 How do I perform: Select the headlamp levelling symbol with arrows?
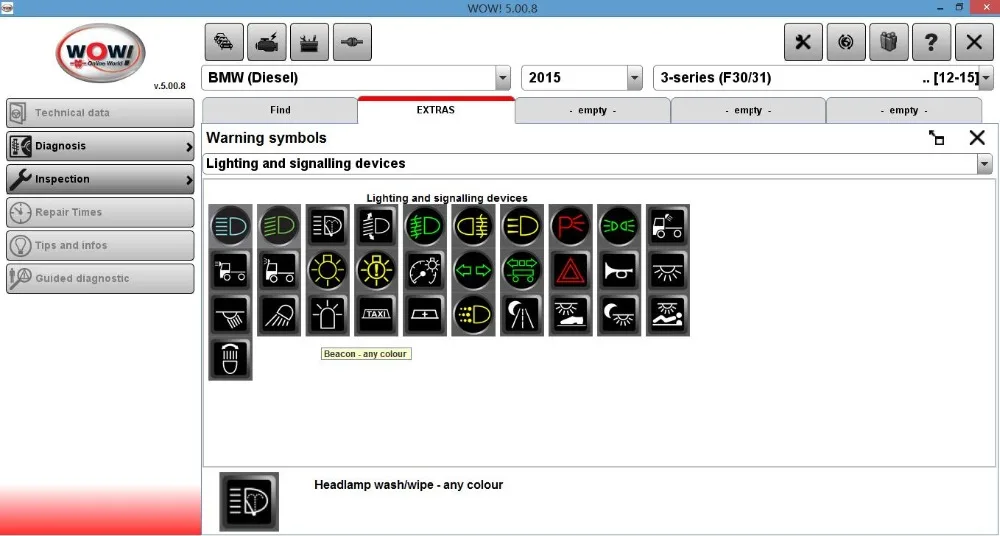pyautogui.click(x=376, y=226)
